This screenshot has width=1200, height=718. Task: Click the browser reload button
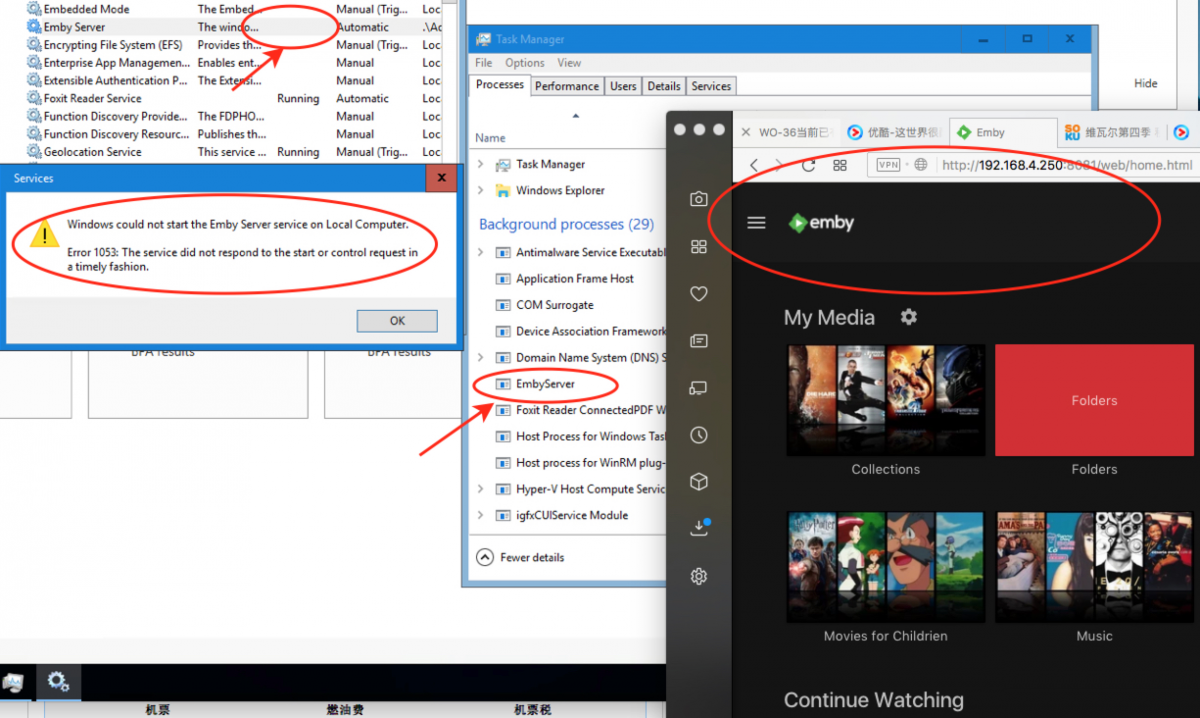pos(809,165)
